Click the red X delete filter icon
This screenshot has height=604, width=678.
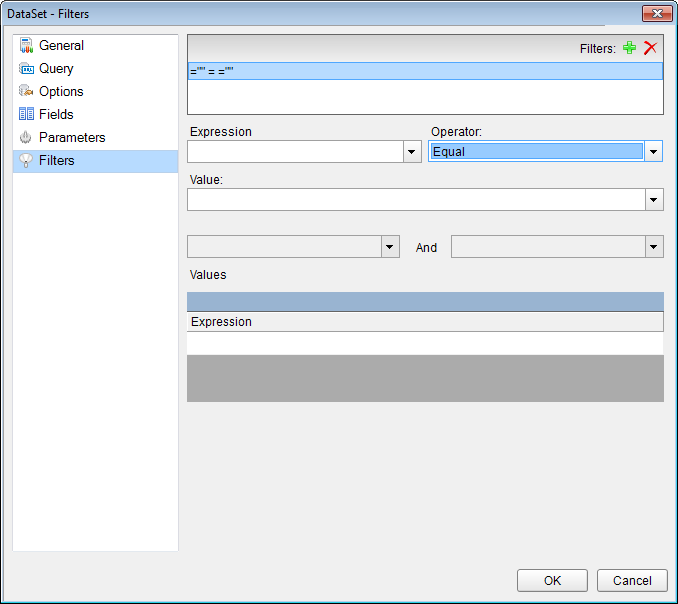650,48
